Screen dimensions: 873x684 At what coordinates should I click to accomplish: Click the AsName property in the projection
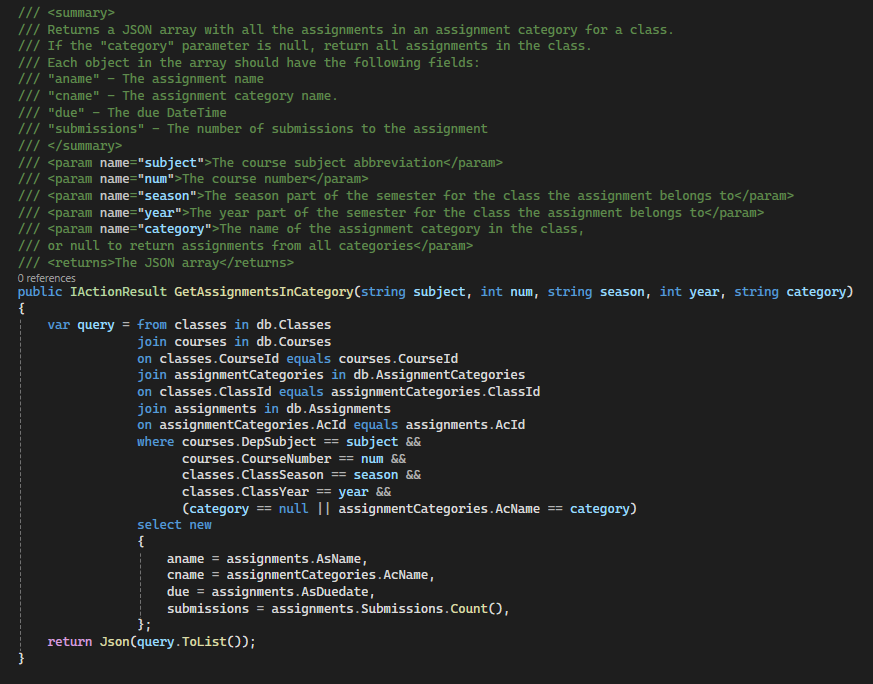point(345,558)
